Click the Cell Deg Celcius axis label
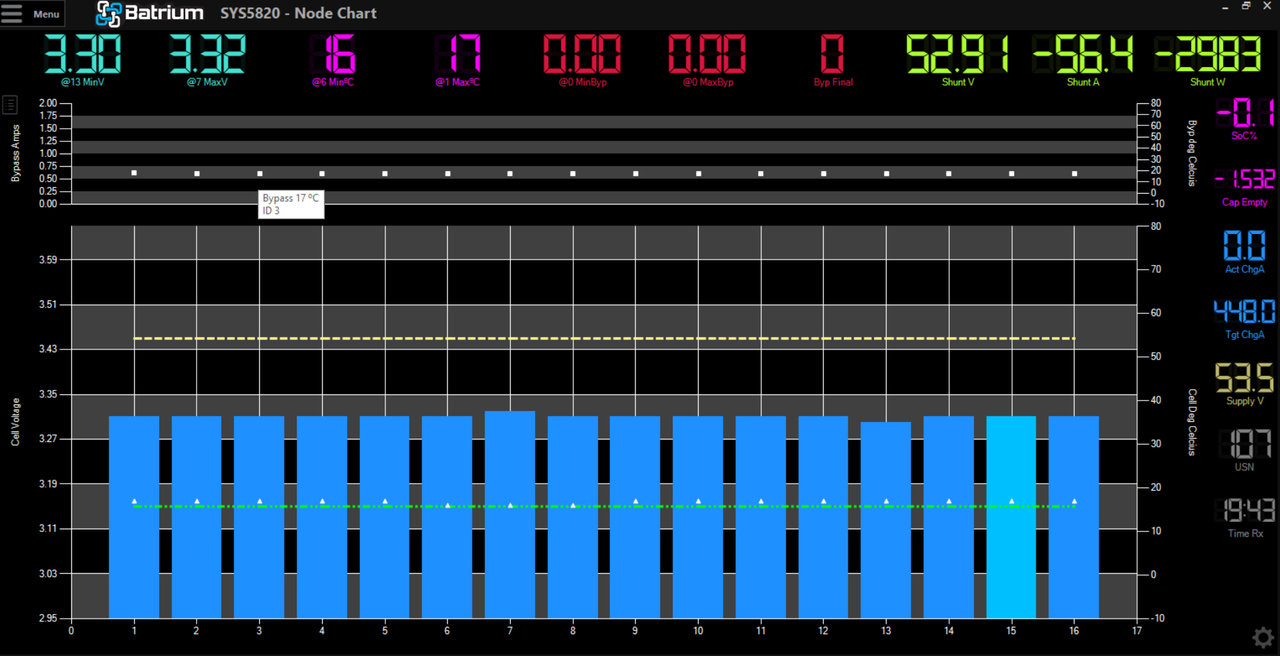This screenshot has width=1280, height=656. tap(1192, 422)
